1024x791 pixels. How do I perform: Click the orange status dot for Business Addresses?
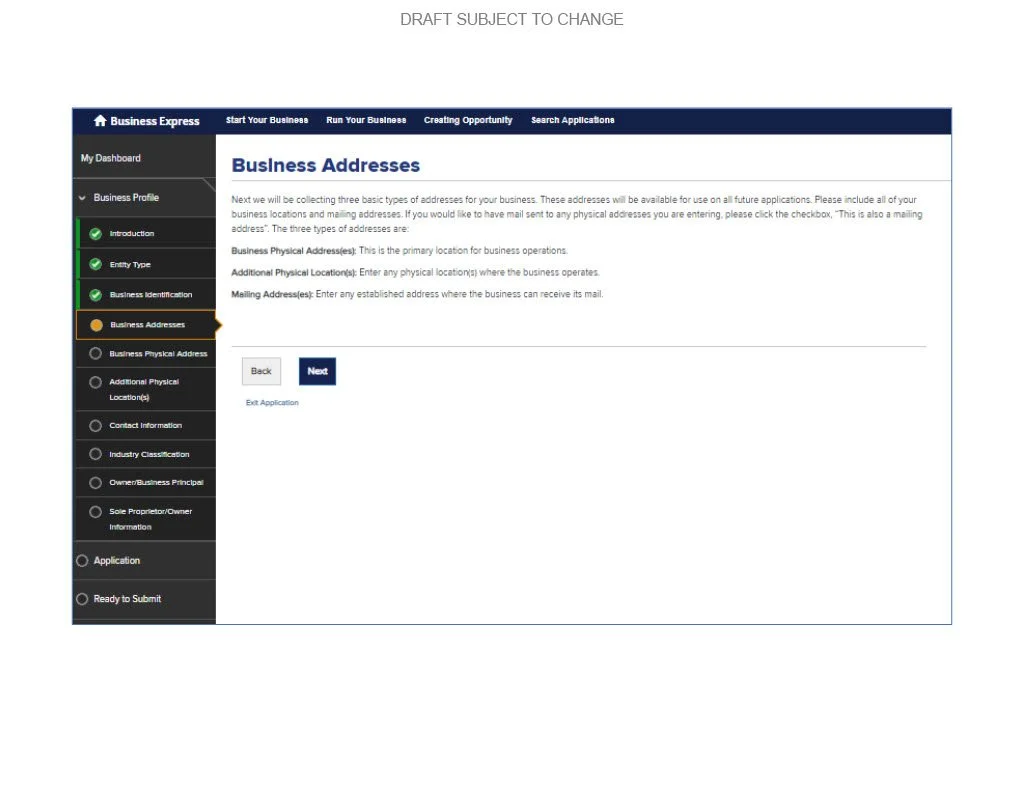[x=96, y=325]
